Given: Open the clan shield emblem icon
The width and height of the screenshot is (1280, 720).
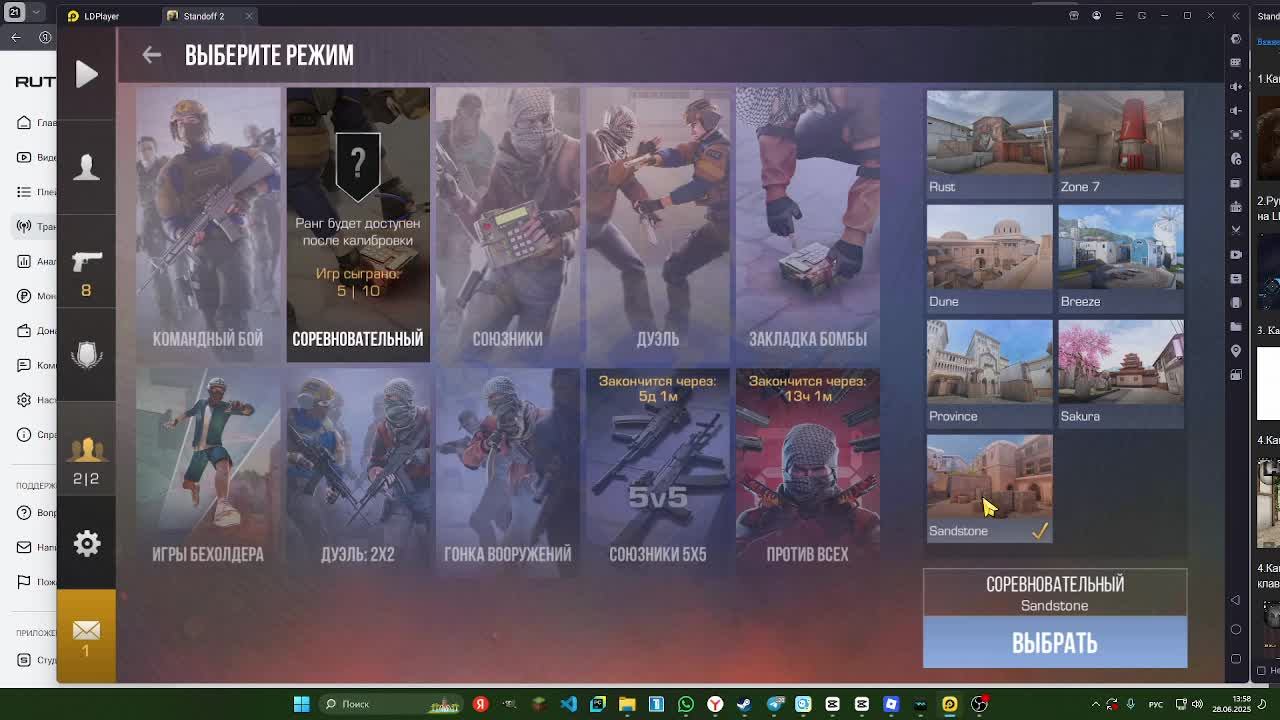Looking at the screenshot, I should (x=87, y=355).
